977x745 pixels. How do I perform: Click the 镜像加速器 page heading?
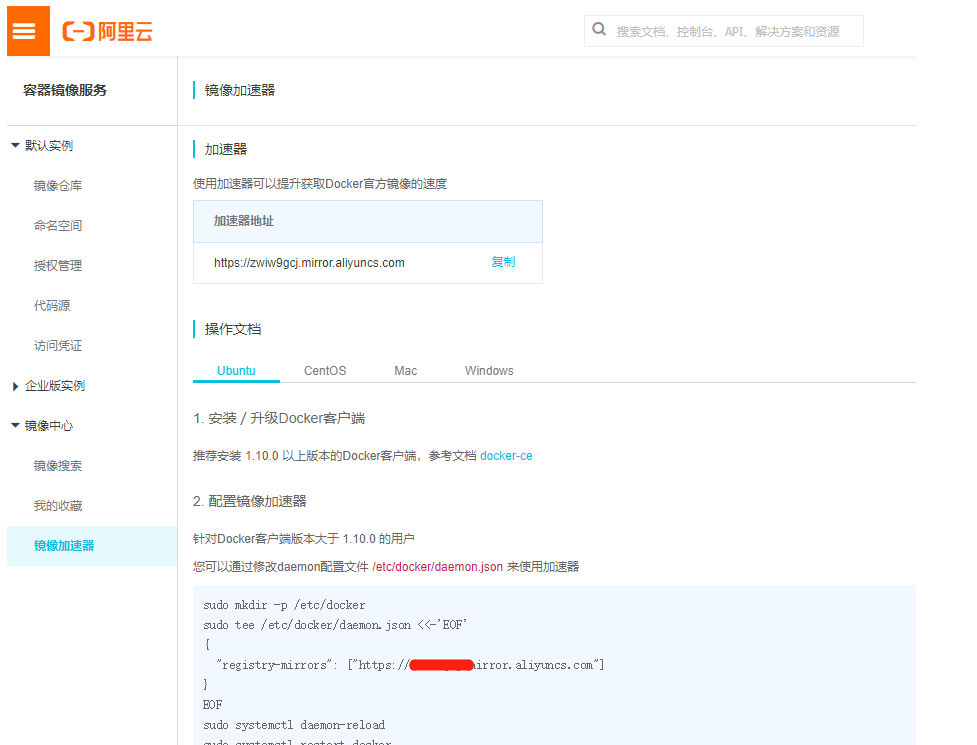click(x=240, y=90)
